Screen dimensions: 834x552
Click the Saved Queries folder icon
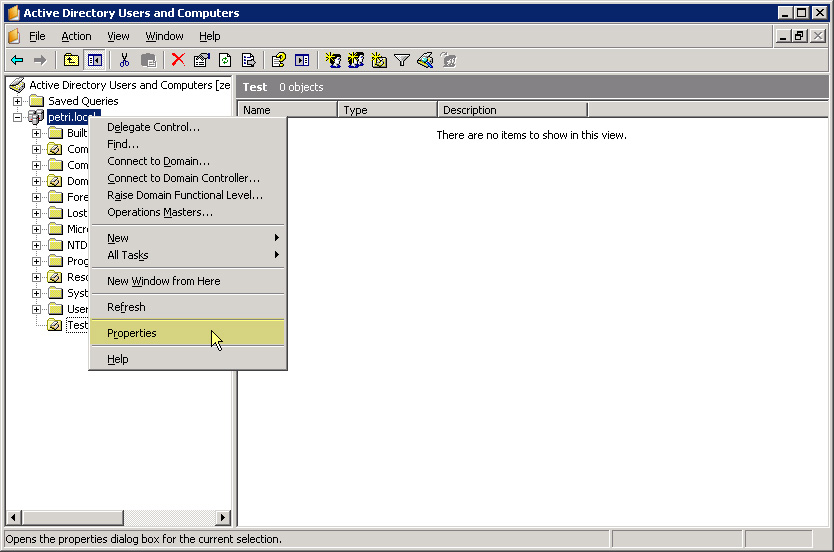pos(37,101)
